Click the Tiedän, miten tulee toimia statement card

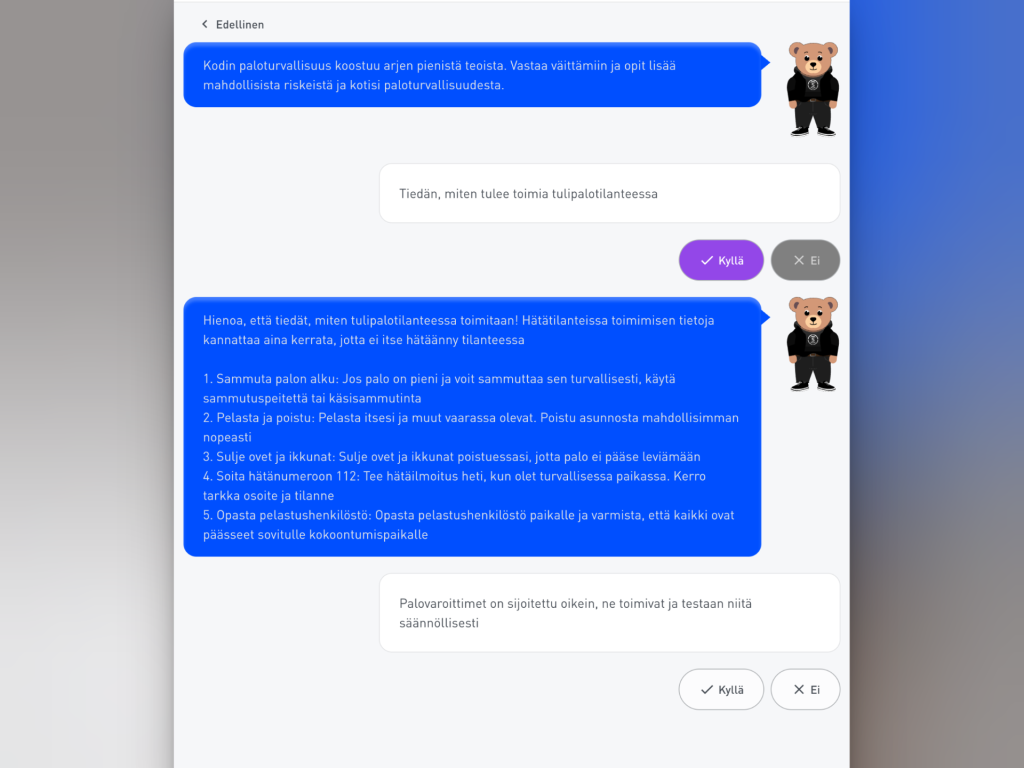pos(609,193)
